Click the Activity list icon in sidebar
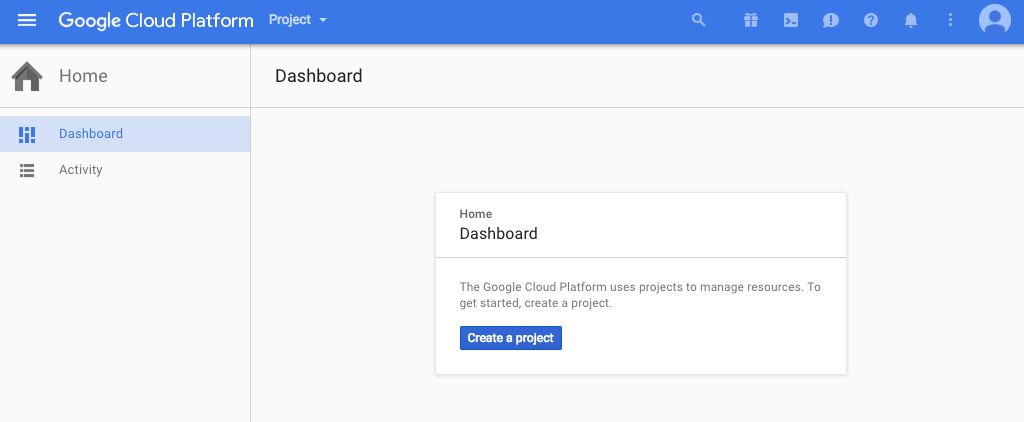This screenshot has width=1024, height=422. click(27, 170)
